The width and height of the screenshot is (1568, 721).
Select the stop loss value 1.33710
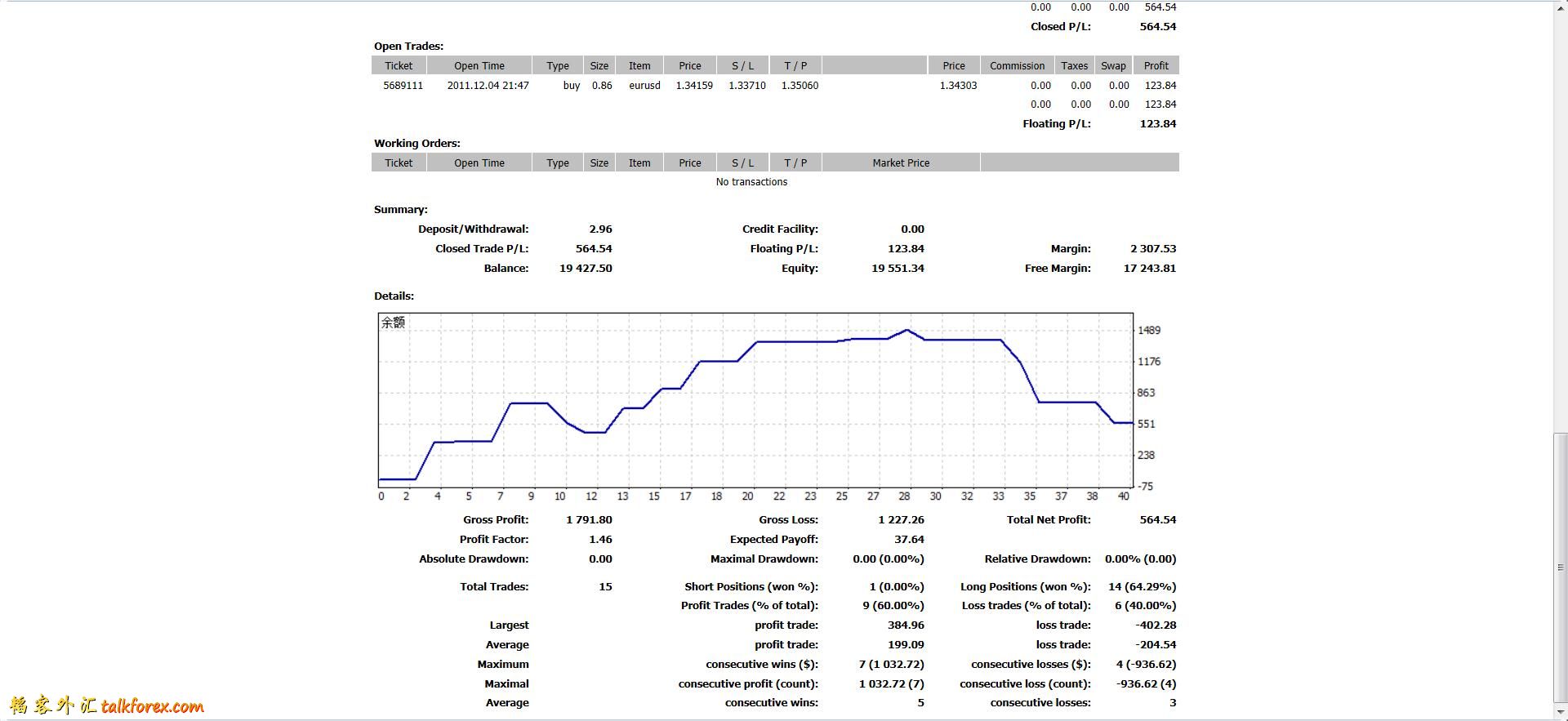747,85
